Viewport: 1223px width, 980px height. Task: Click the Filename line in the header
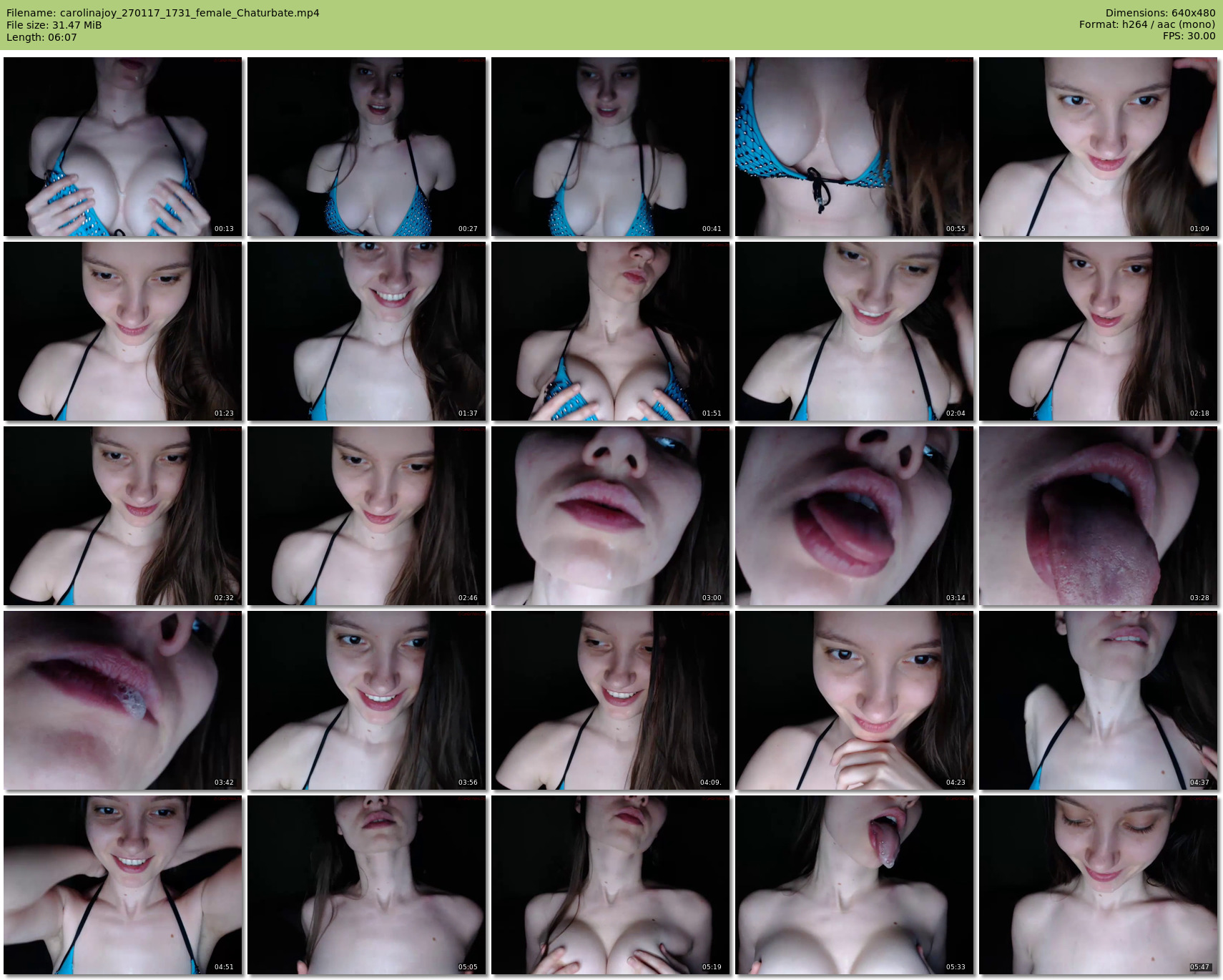[x=163, y=13]
